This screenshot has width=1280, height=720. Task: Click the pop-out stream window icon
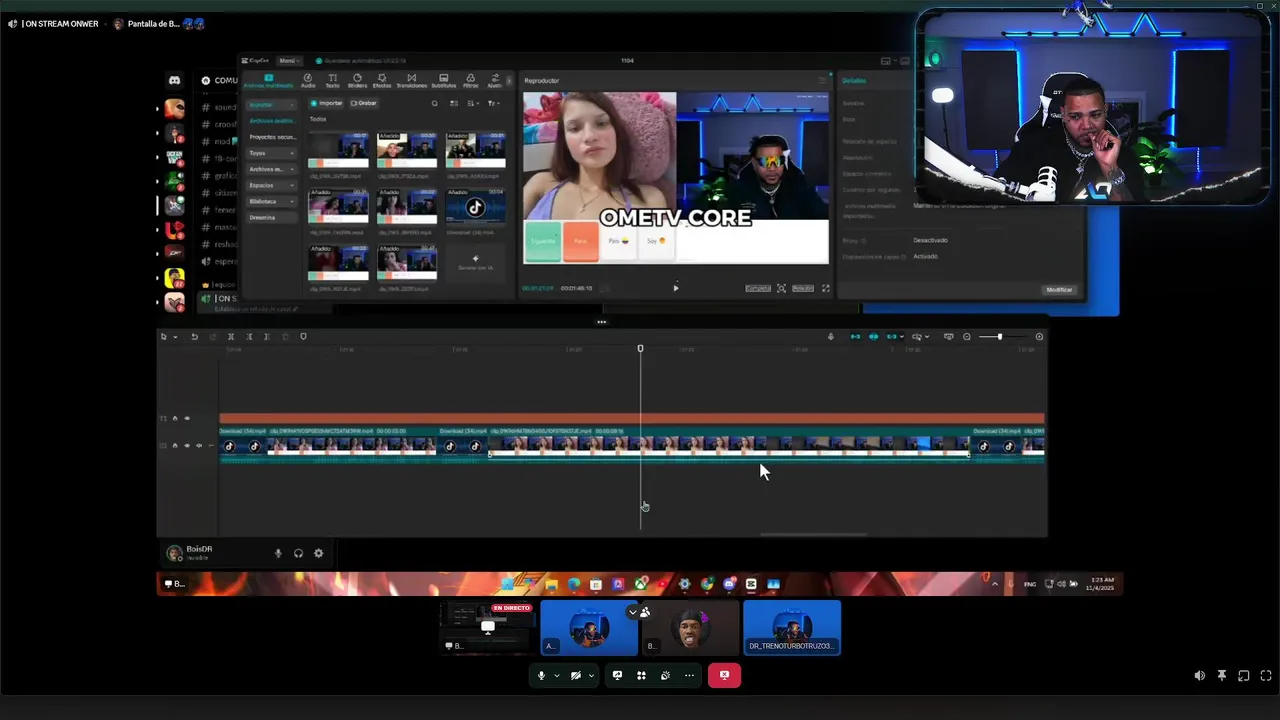(x=1243, y=676)
